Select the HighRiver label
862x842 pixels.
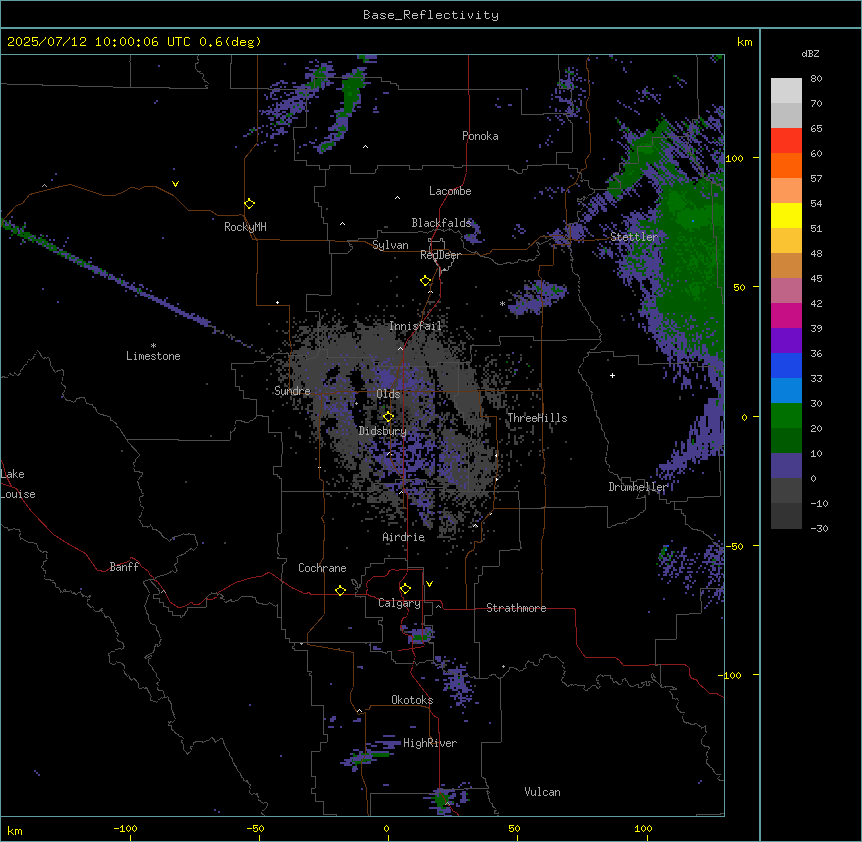click(430, 743)
